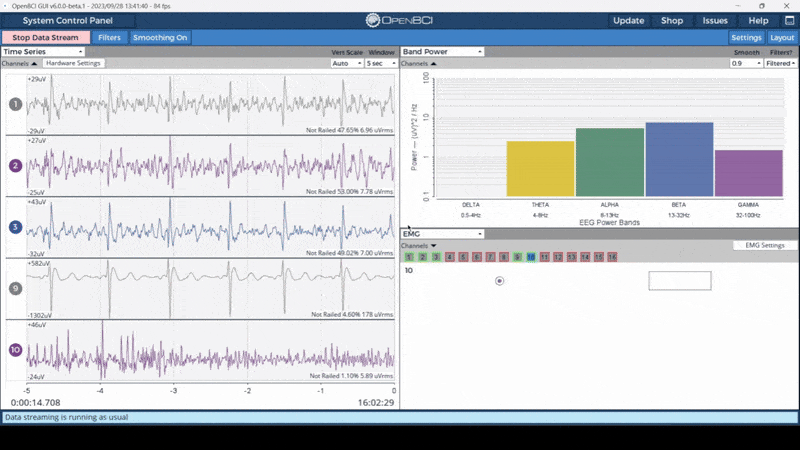Toggle EMG channel 14 box
The image size is (800, 450).
coord(585,257)
